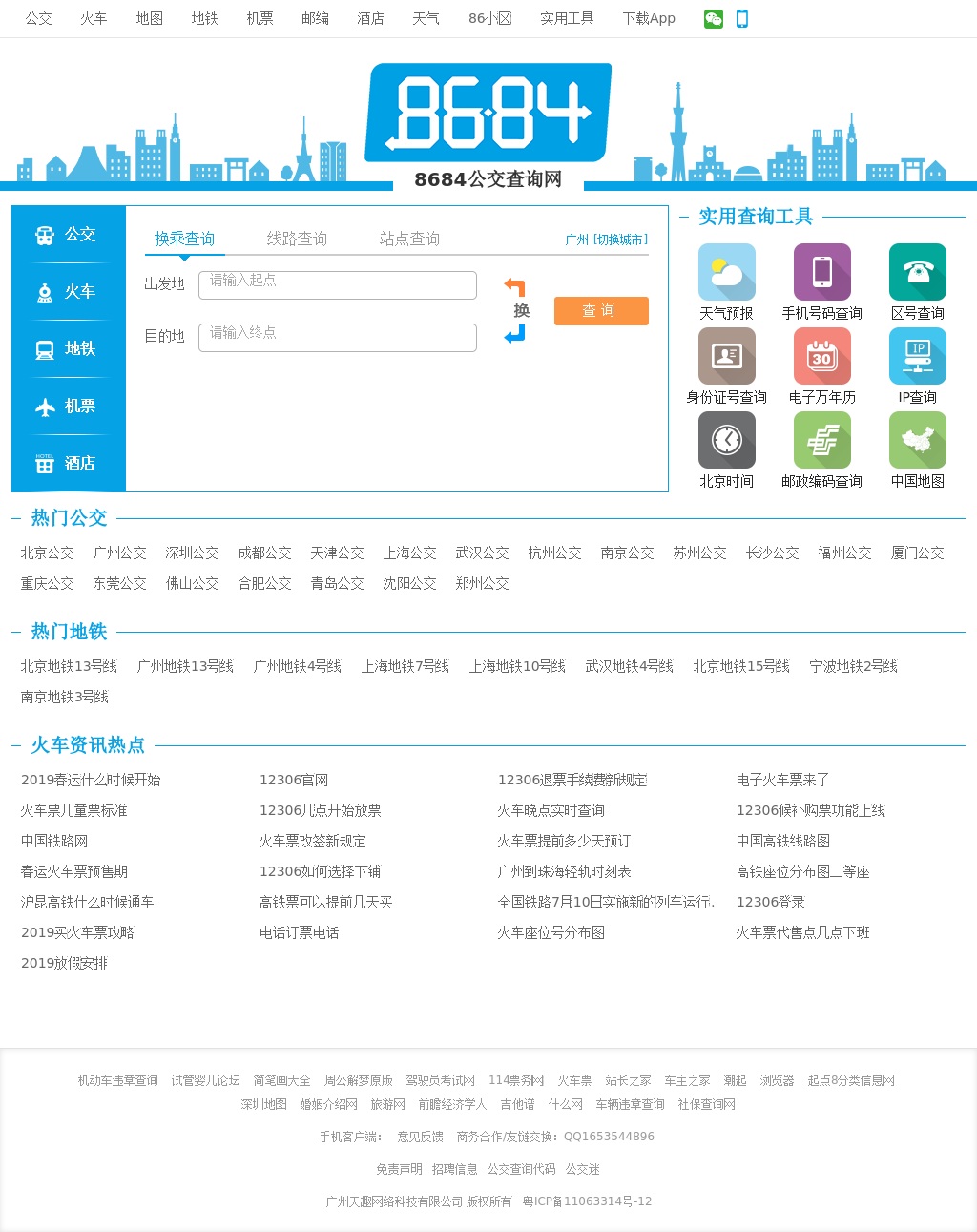The image size is (977, 1232).
Task: Open the 宁波地铁2号线 link
Action: click(854, 666)
